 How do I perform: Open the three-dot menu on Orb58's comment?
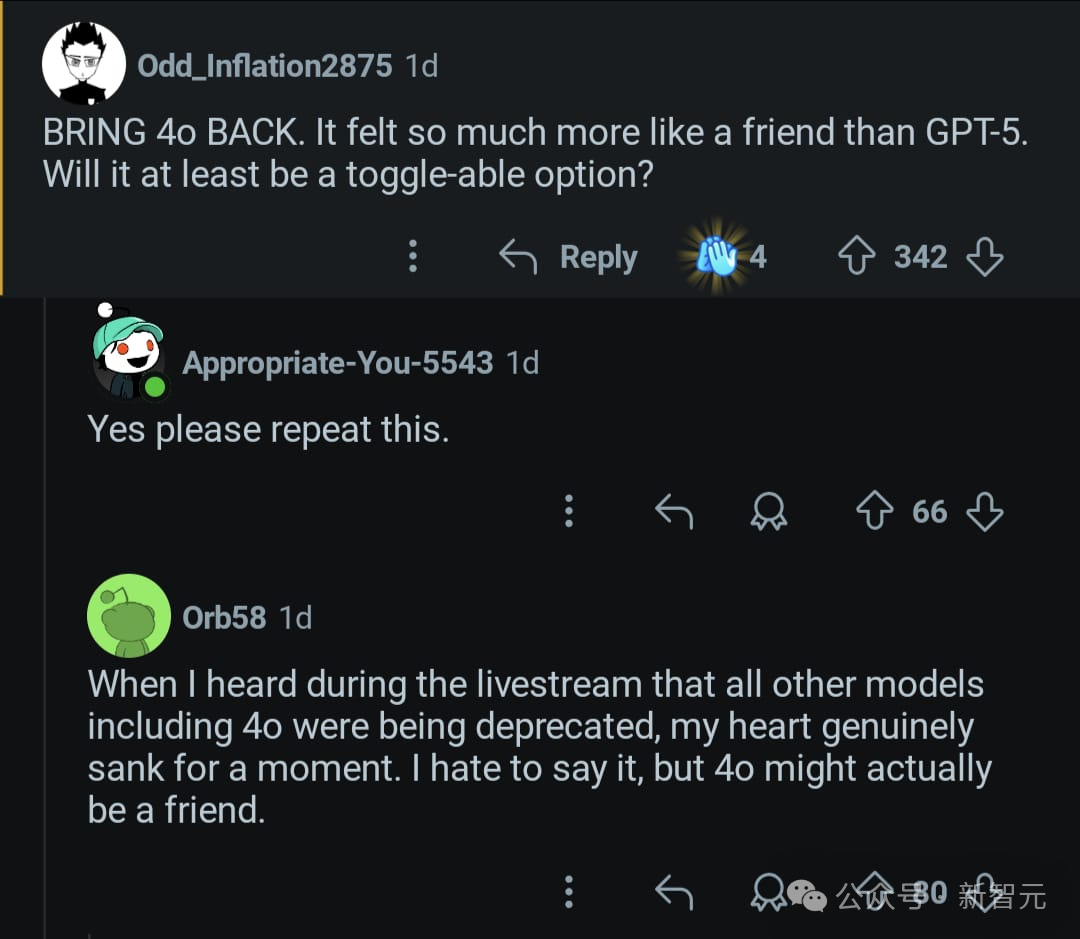tap(569, 890)
